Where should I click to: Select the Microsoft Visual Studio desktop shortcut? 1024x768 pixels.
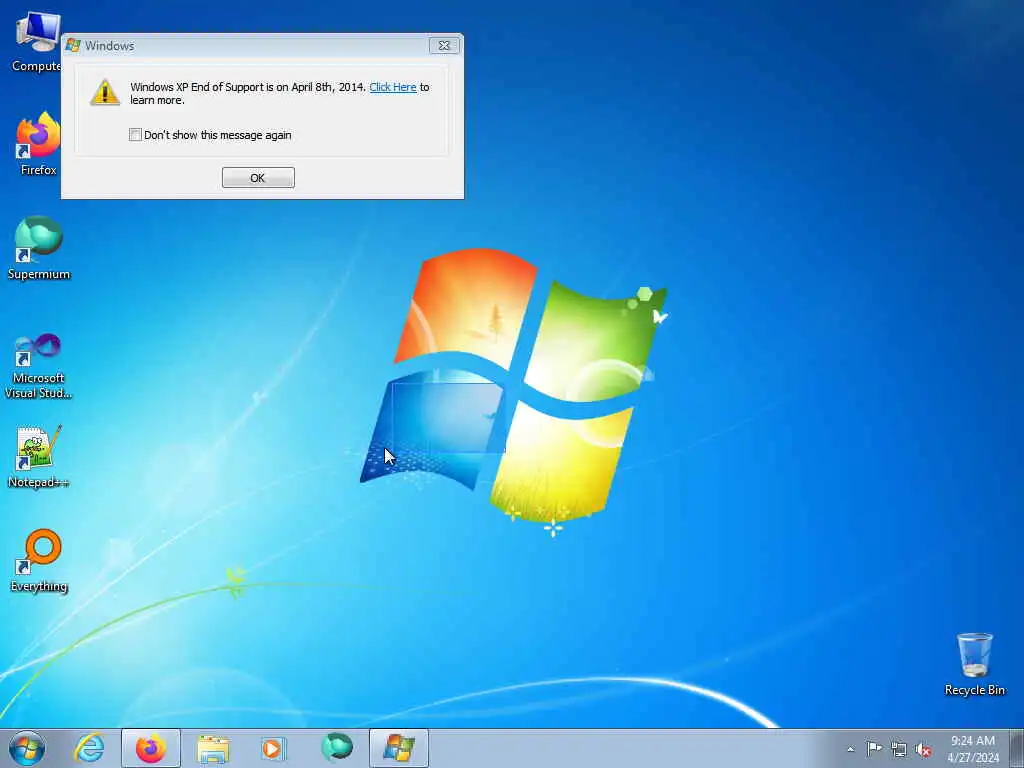(x=39, y=366)
